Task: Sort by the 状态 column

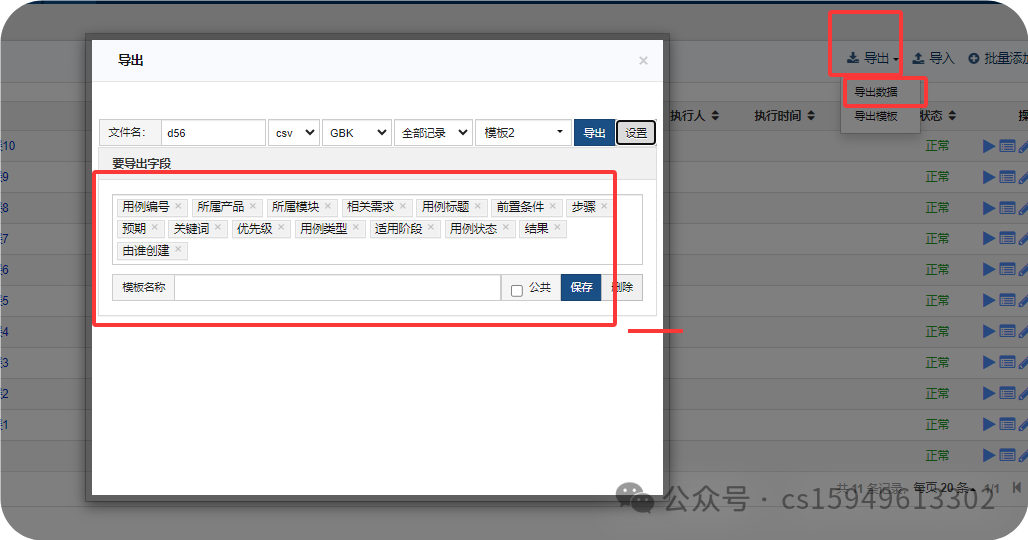Action: pyautogui.click(x=938, y=115)
